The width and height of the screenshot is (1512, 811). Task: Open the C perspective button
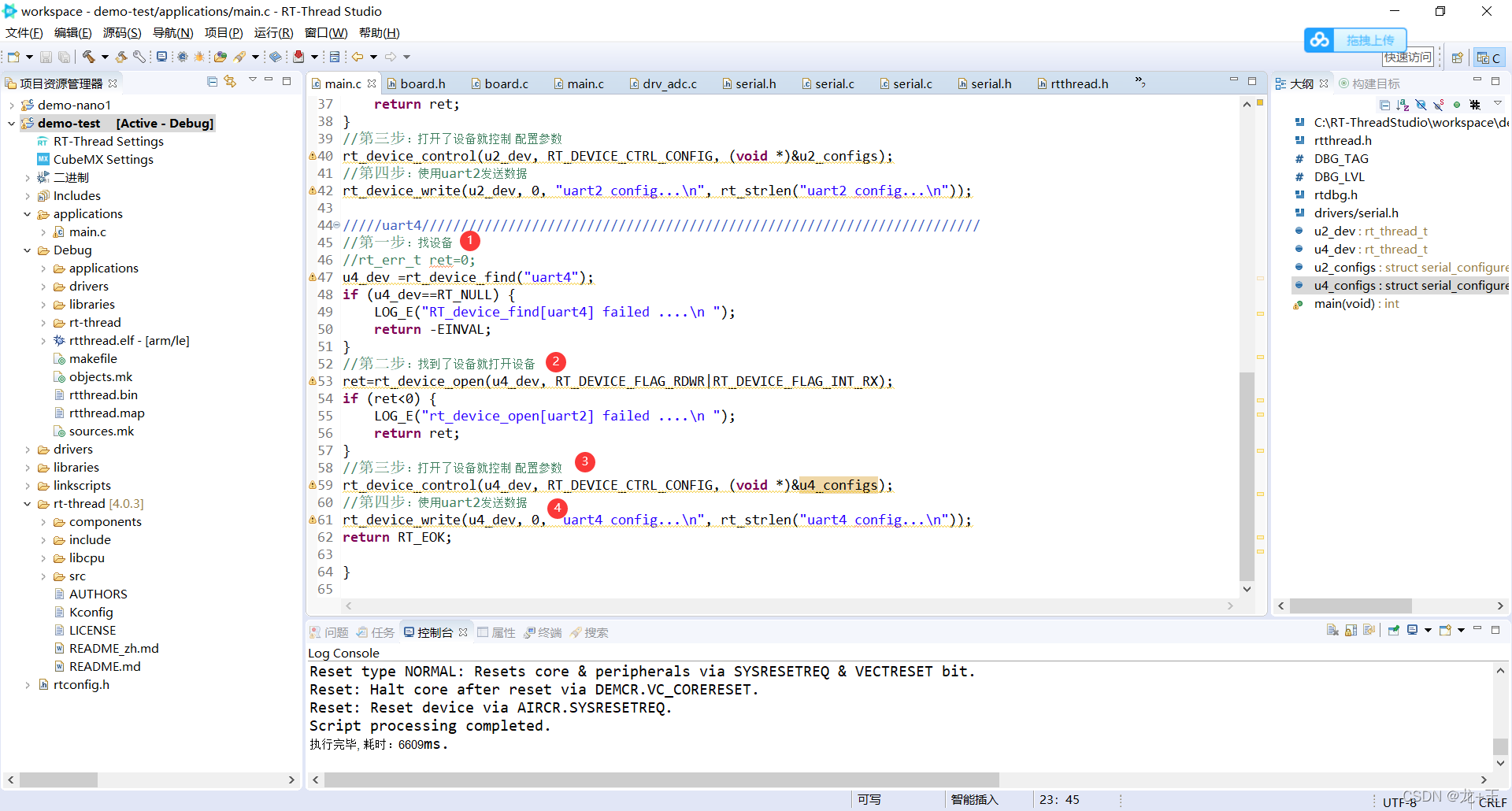coord(1489,57)
